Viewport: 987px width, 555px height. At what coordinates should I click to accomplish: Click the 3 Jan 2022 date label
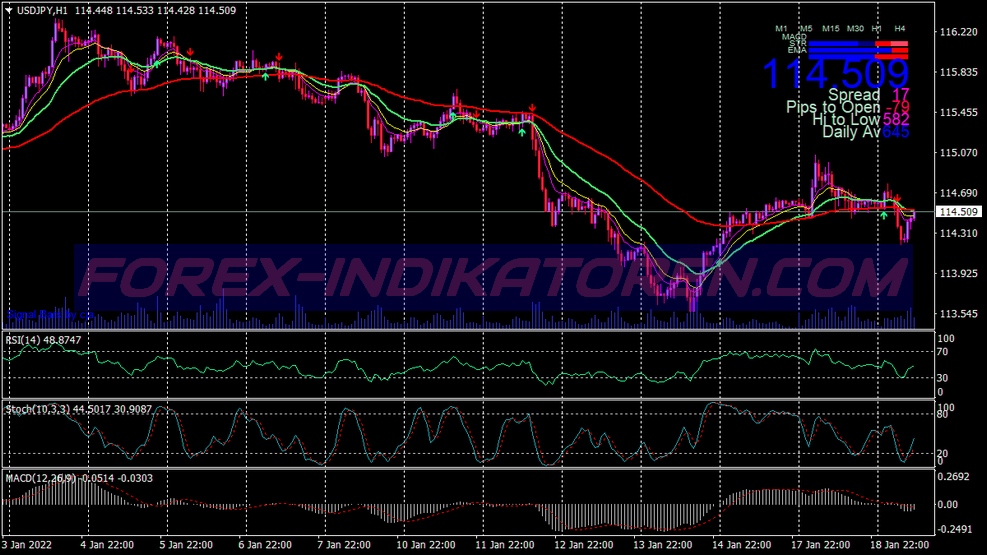26,545
